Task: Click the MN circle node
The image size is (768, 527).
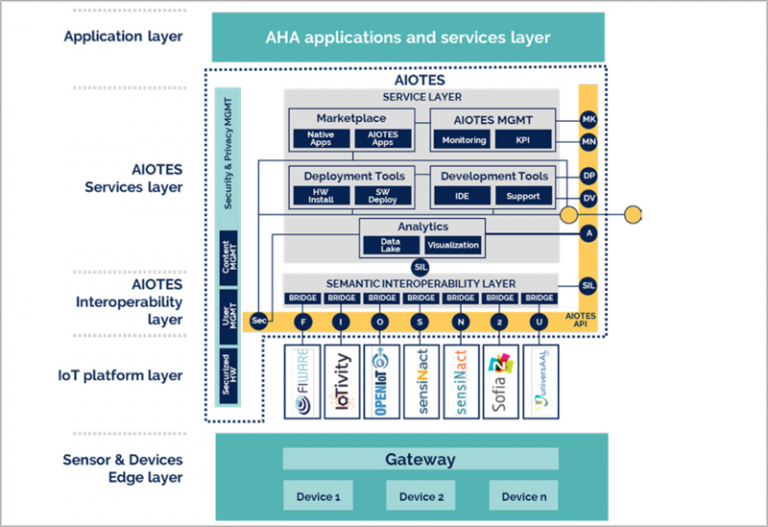Action: click(589, 141)
